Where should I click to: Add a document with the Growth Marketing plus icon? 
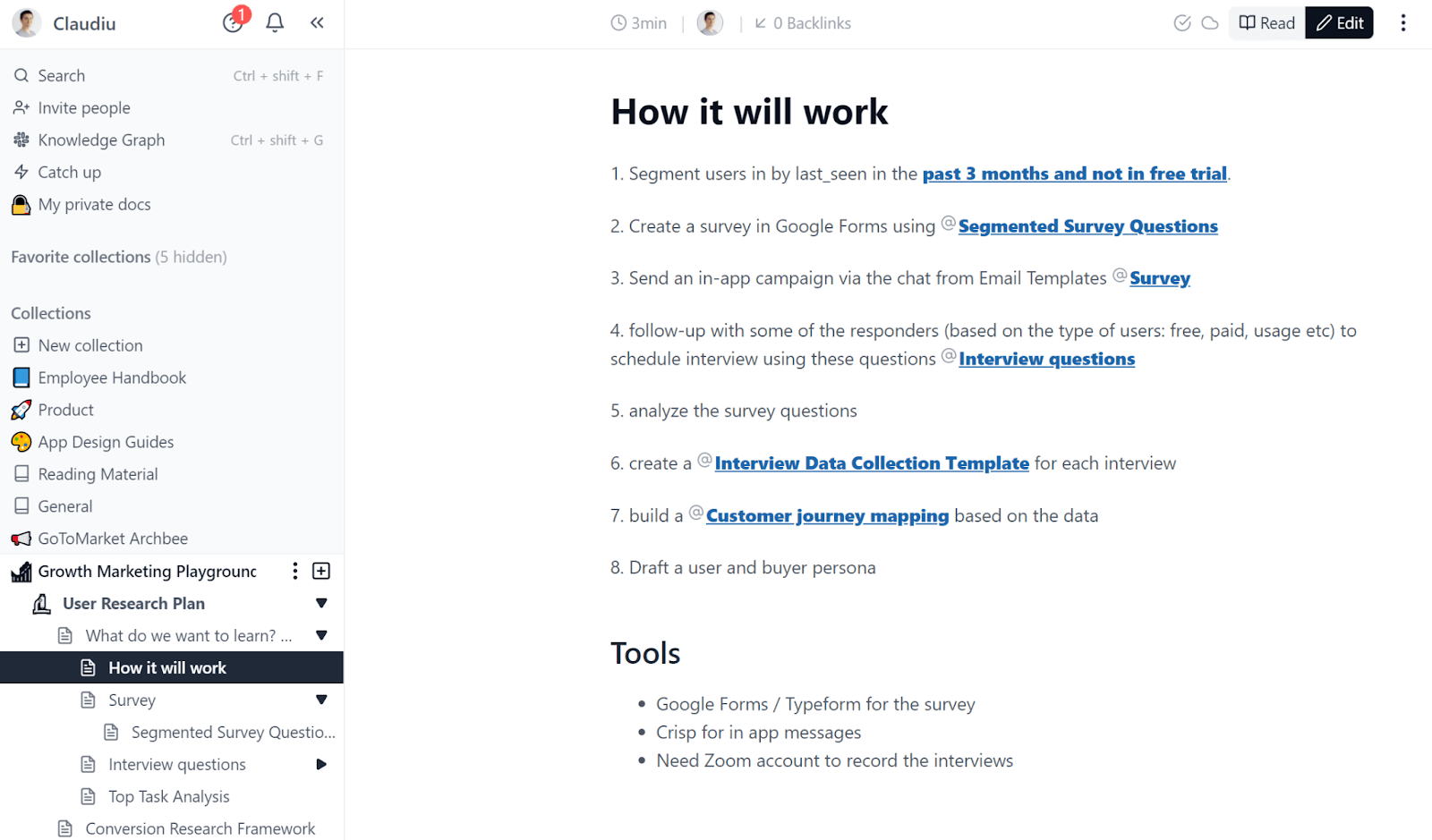tap(321, 571)
